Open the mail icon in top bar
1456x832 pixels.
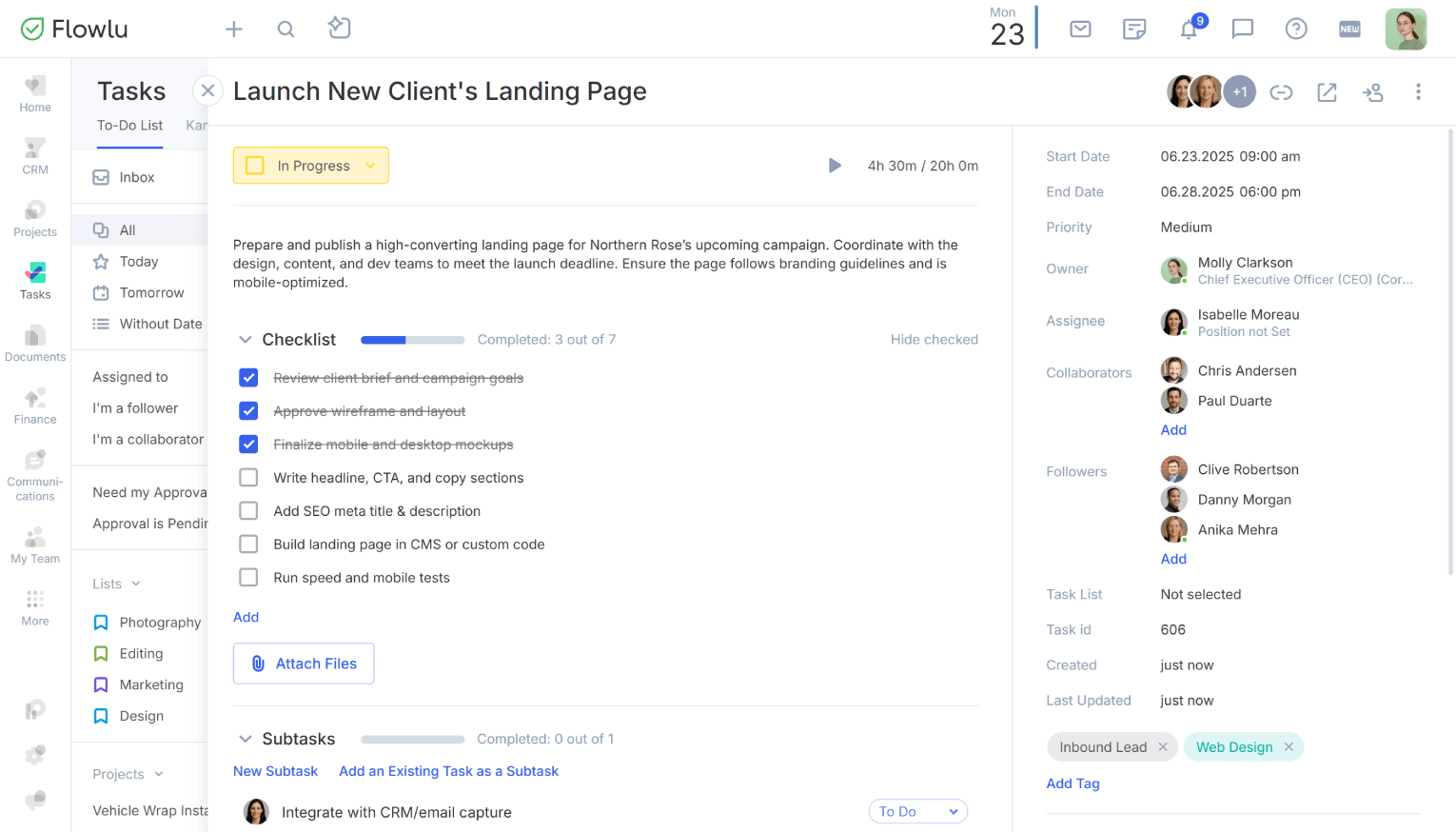pyautogui.click(x=1080, y=30)
